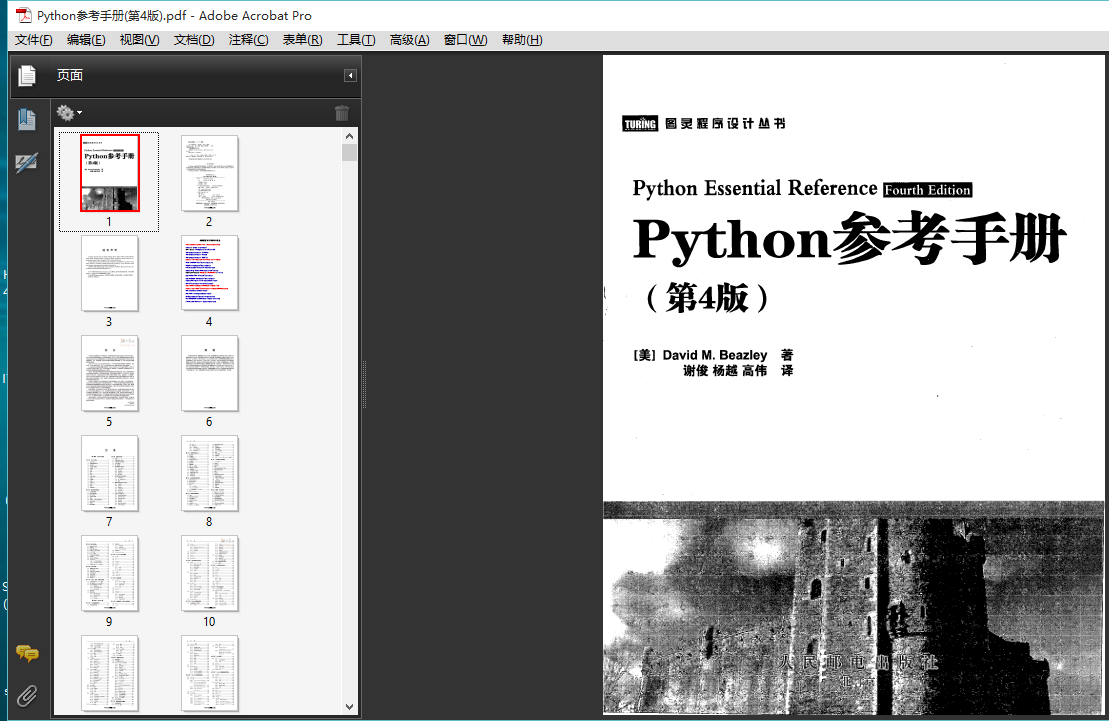The width and height of the screenshot is (1109, 721).
Task: Select page 10 thumbnail
Action: pyautogui.click(x=209, y=573)
